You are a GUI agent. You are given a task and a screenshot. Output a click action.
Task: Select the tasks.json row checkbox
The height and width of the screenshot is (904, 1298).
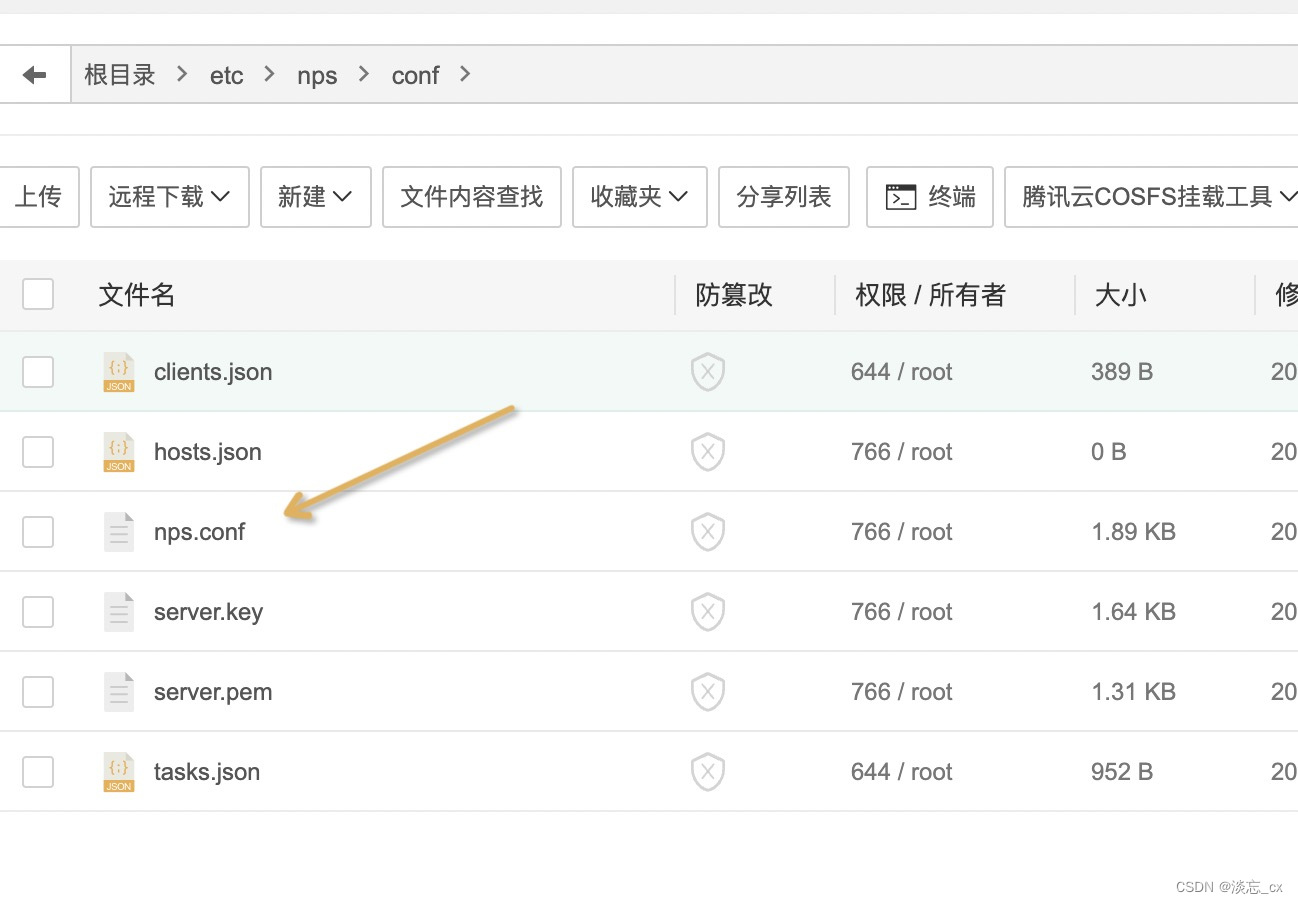click(38, 772)
